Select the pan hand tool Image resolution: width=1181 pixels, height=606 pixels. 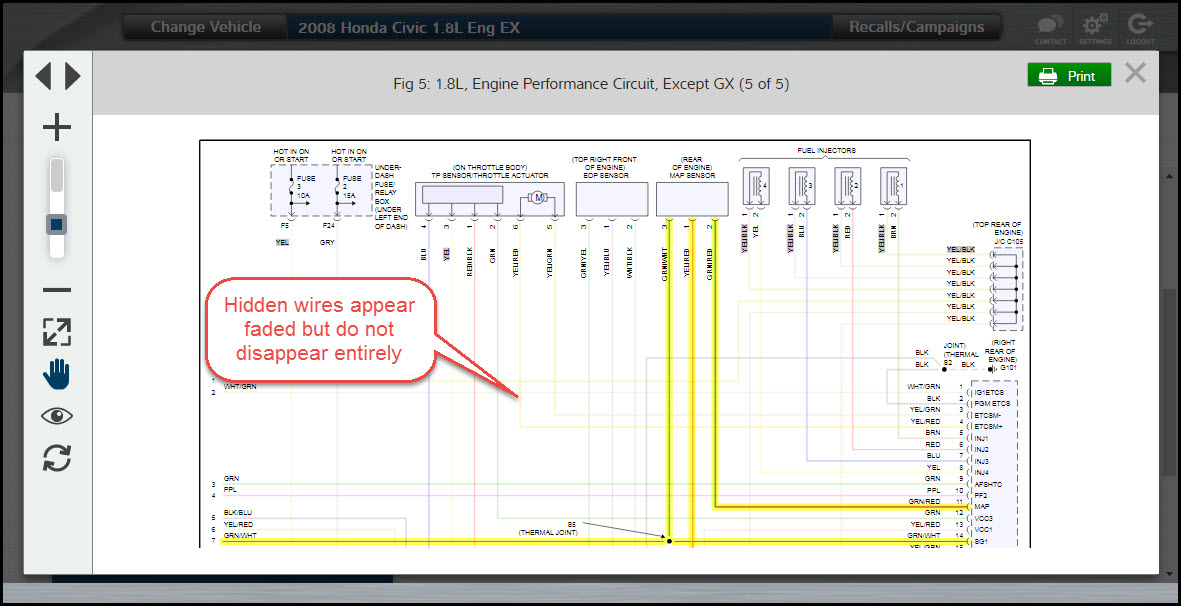[57, 374]
